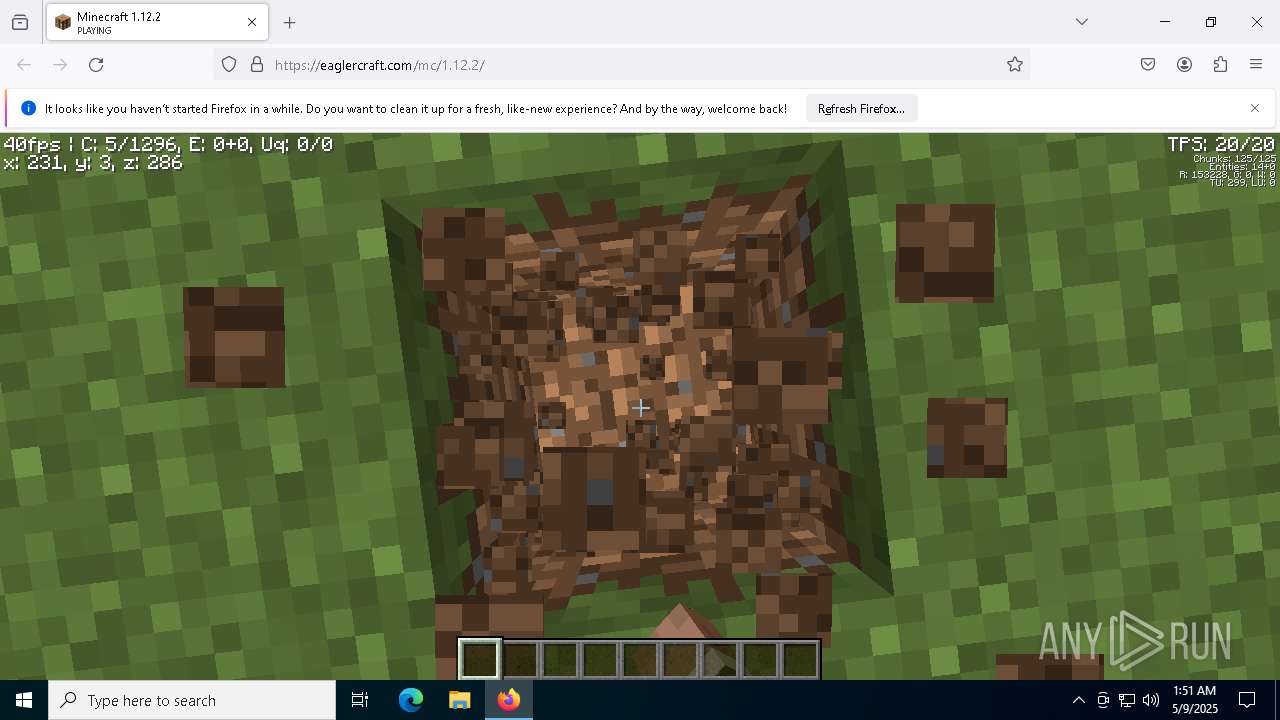The image size is (1280, 720).
Task: Open the clock showing 1:51 AM
Action: [x=1194, y=700]
